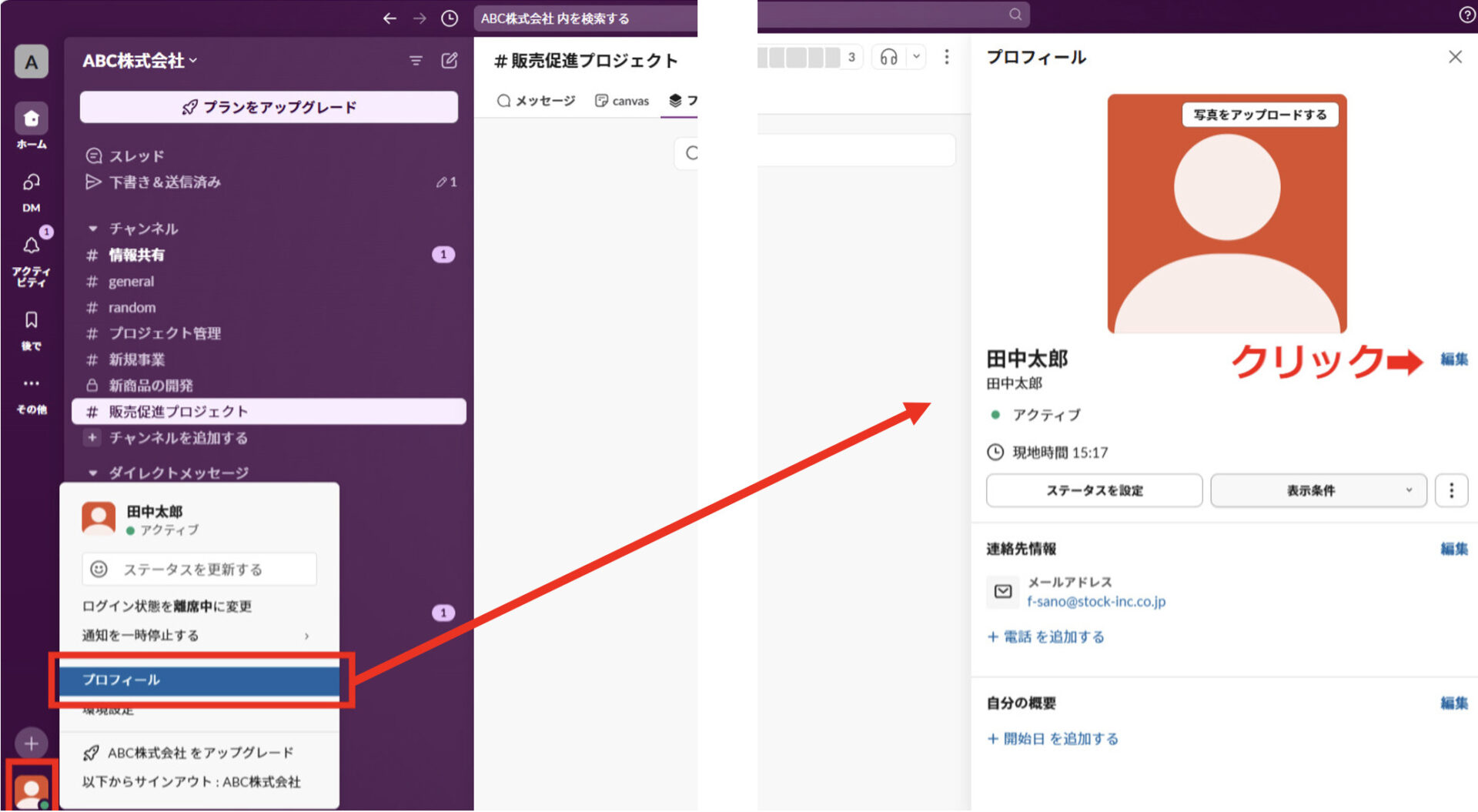Collapse the ダイレクトメッセージ section
Viewport: 1478px width, 812px height.
(x=92, y=473)
